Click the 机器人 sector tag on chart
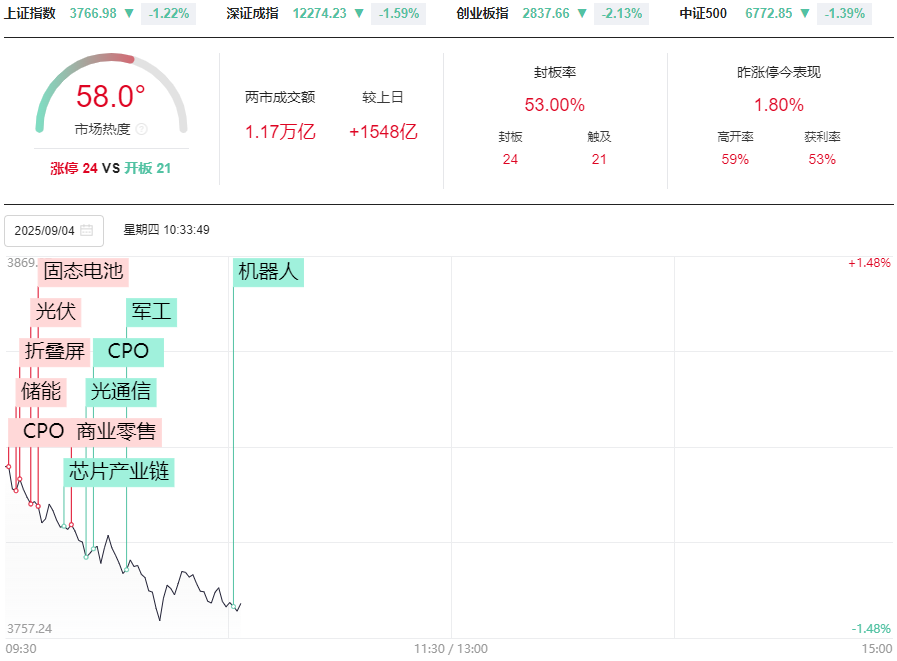The width and height of the screenshot is (897, 661). pos(268,271)
